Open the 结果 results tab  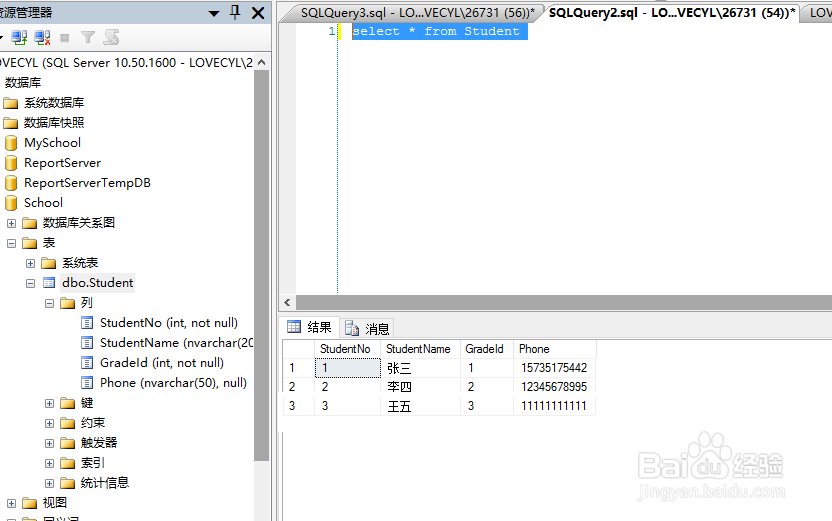[x=309, y=327]
